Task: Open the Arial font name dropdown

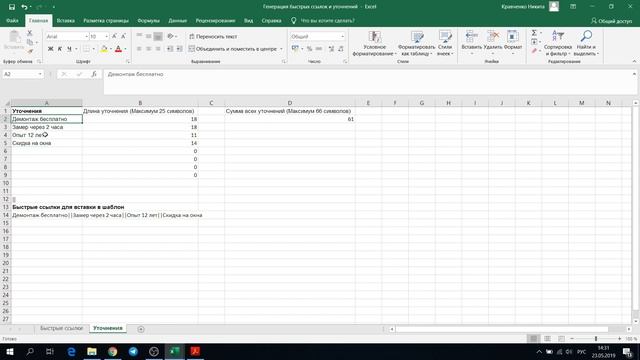Action: pyautogui.click(x=86, y=37)
